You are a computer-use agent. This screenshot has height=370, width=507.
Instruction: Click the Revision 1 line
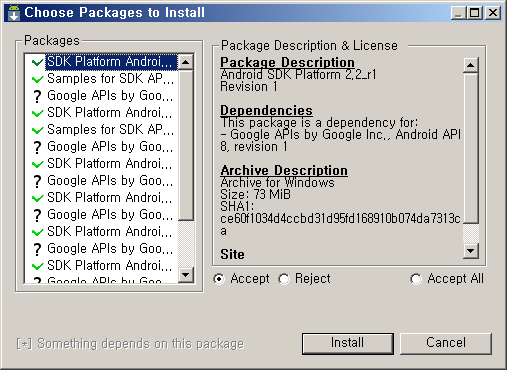(249, 87)
